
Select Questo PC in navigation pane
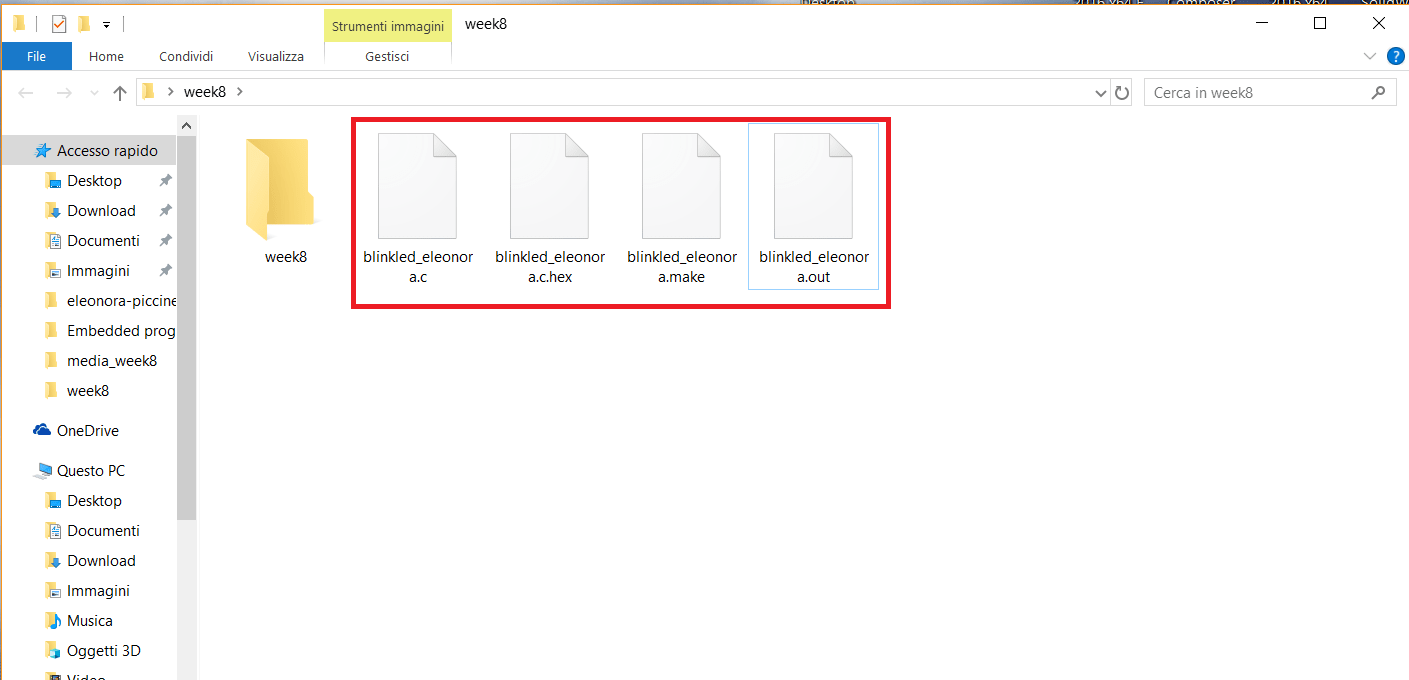coord(91,471)
